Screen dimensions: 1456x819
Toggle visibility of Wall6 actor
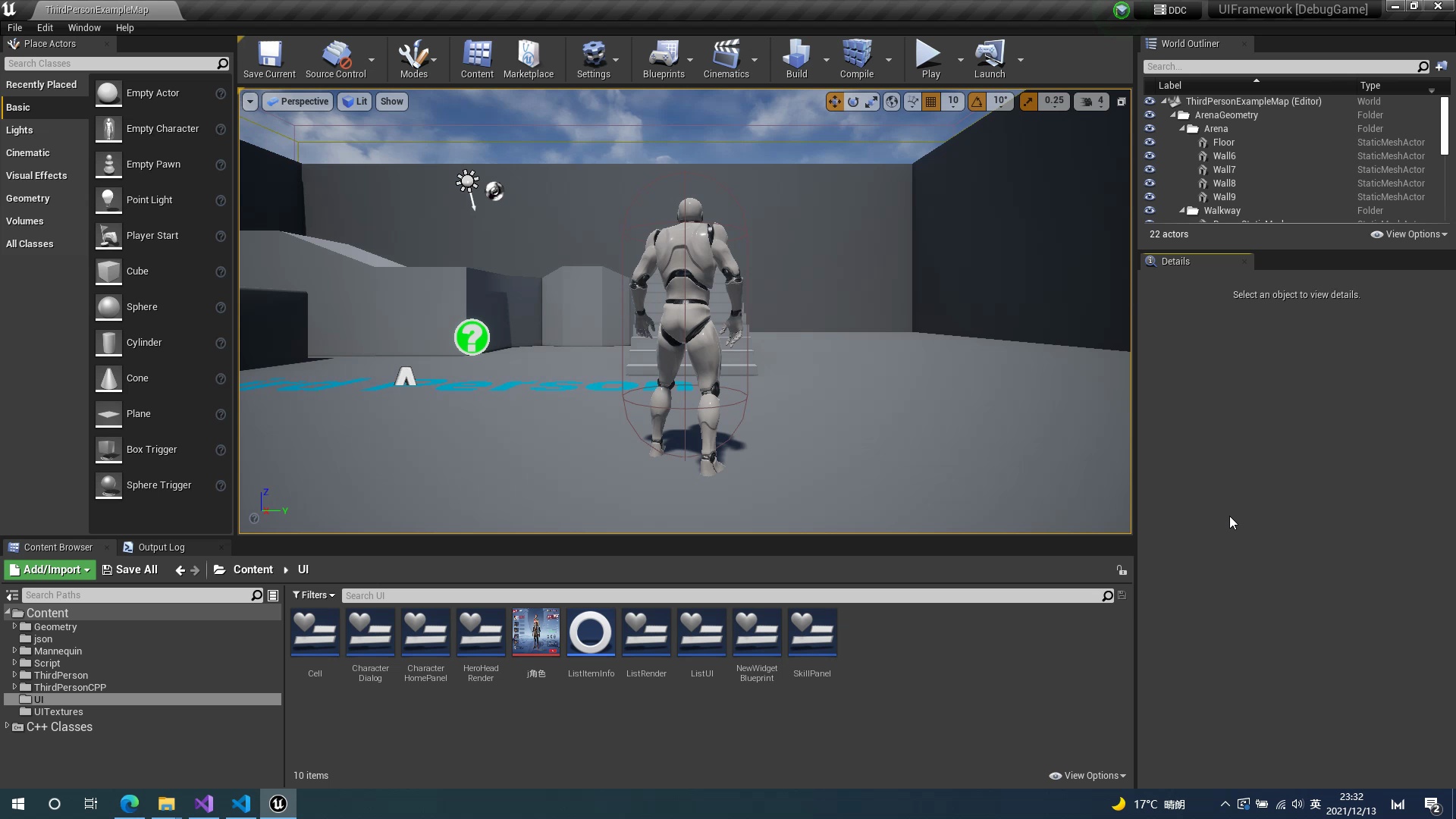pos(1150,156)
